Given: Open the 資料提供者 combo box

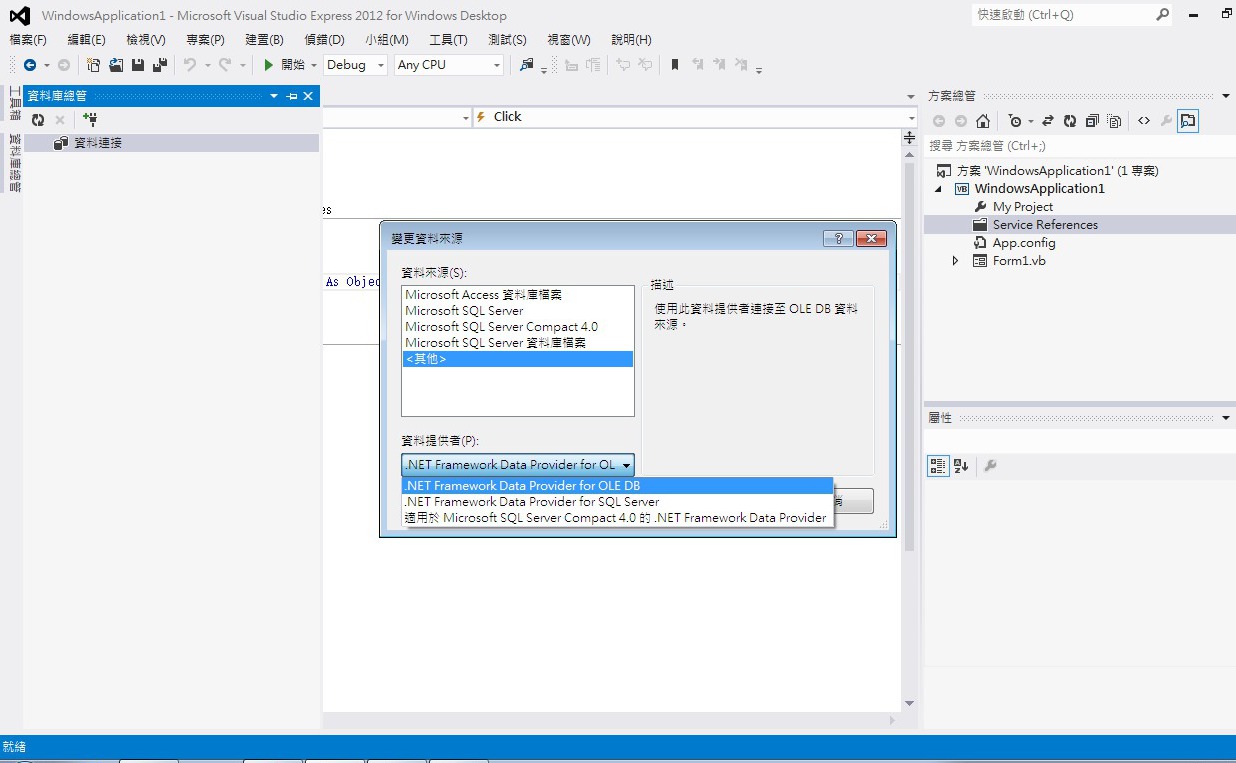Looking at the screenshot, I should pos(518,465).
